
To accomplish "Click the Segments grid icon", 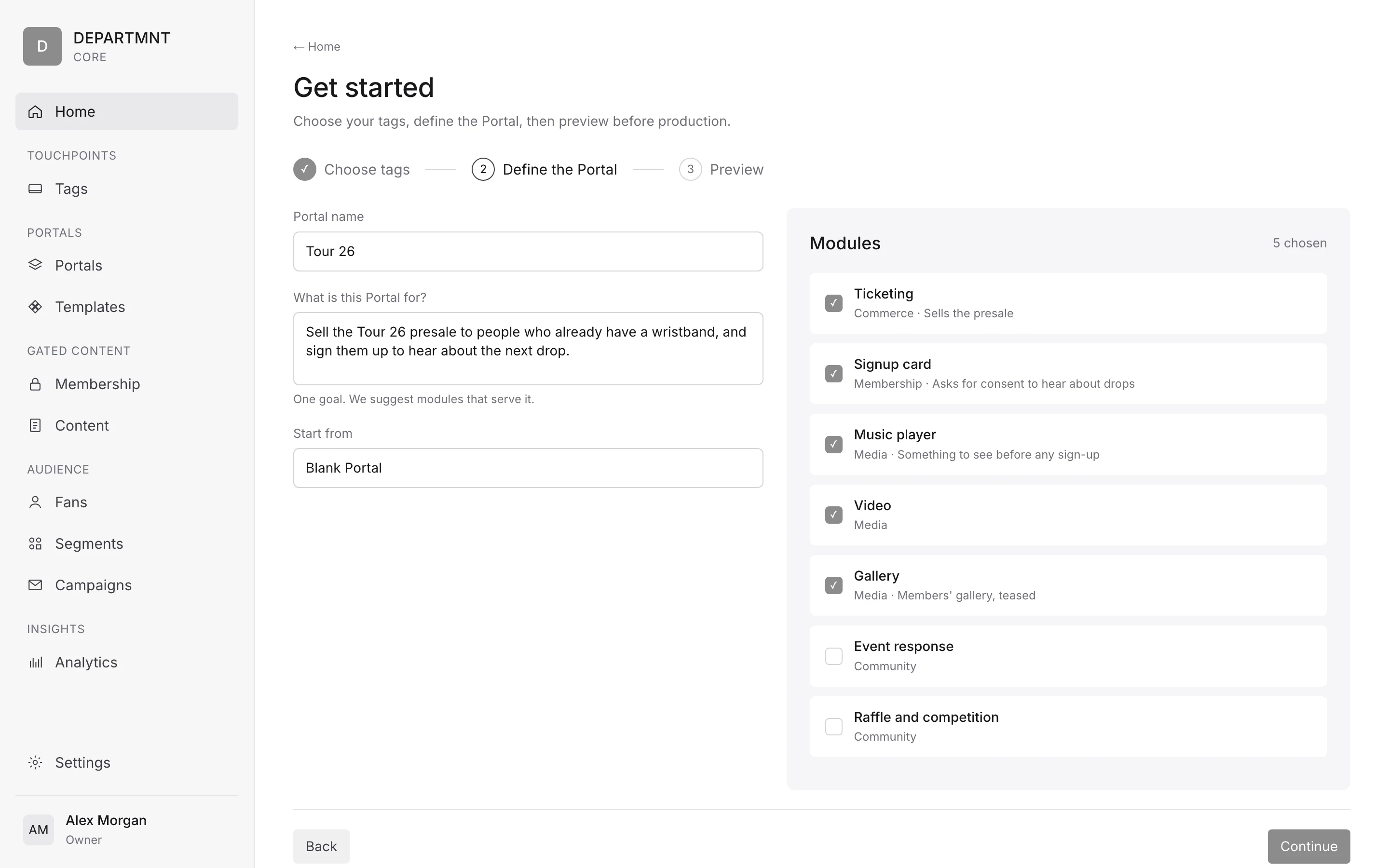I will pos(35,543).
